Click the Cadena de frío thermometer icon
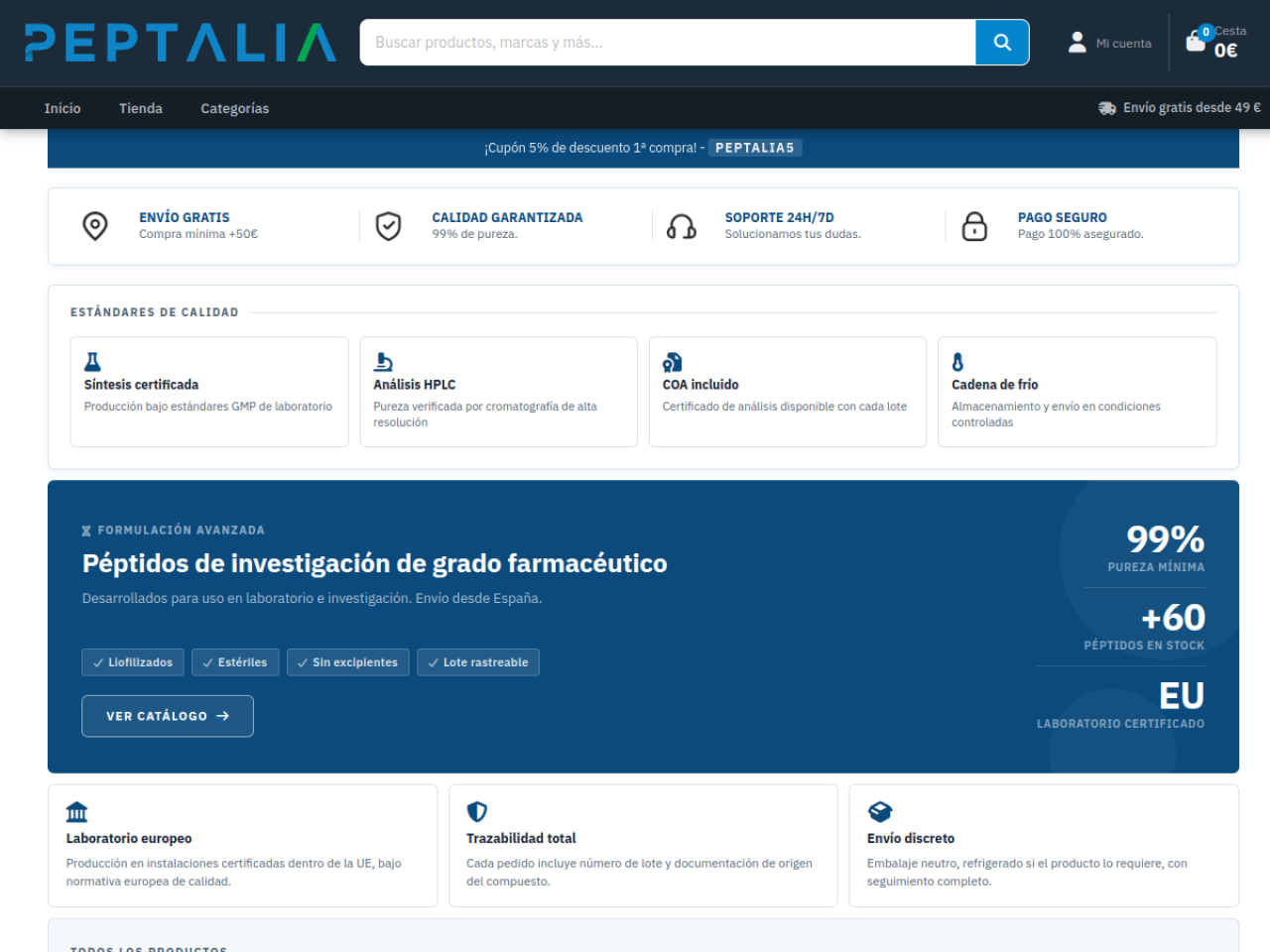The image size is (1270, 952). pyautogui.click(x=957, y=362)
